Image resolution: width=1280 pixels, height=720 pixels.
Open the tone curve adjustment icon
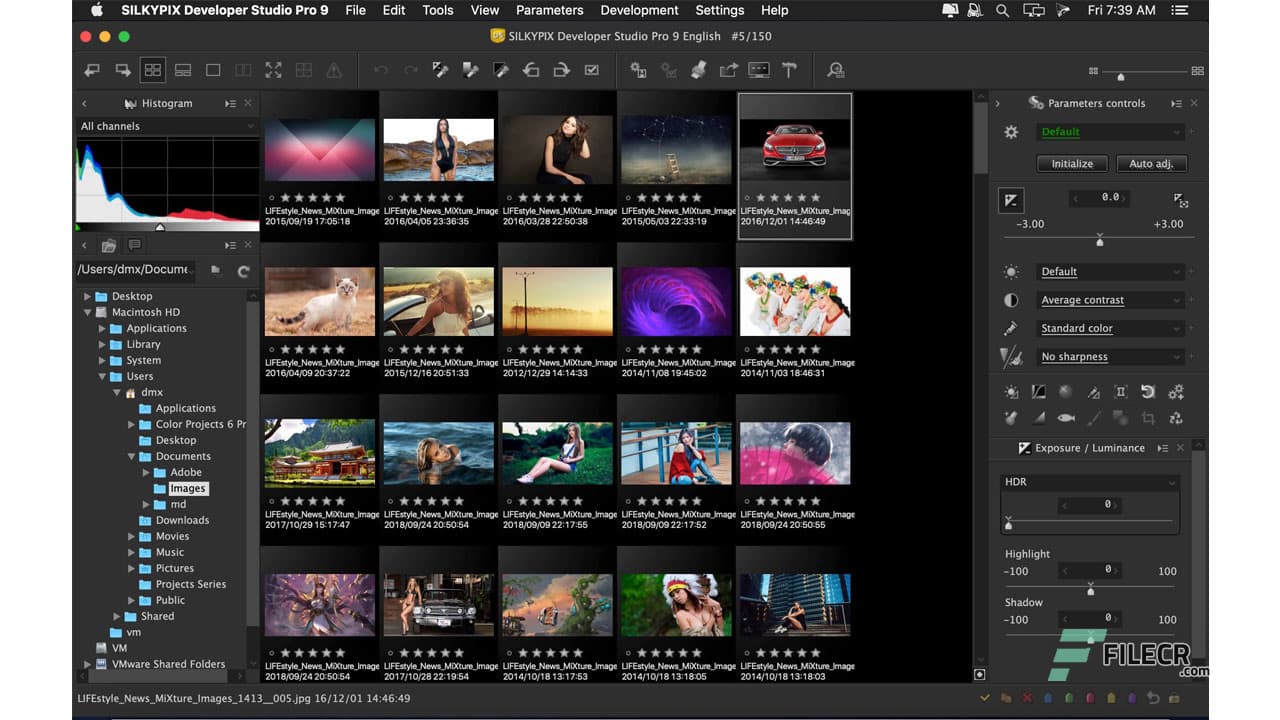coord(1038,392)
